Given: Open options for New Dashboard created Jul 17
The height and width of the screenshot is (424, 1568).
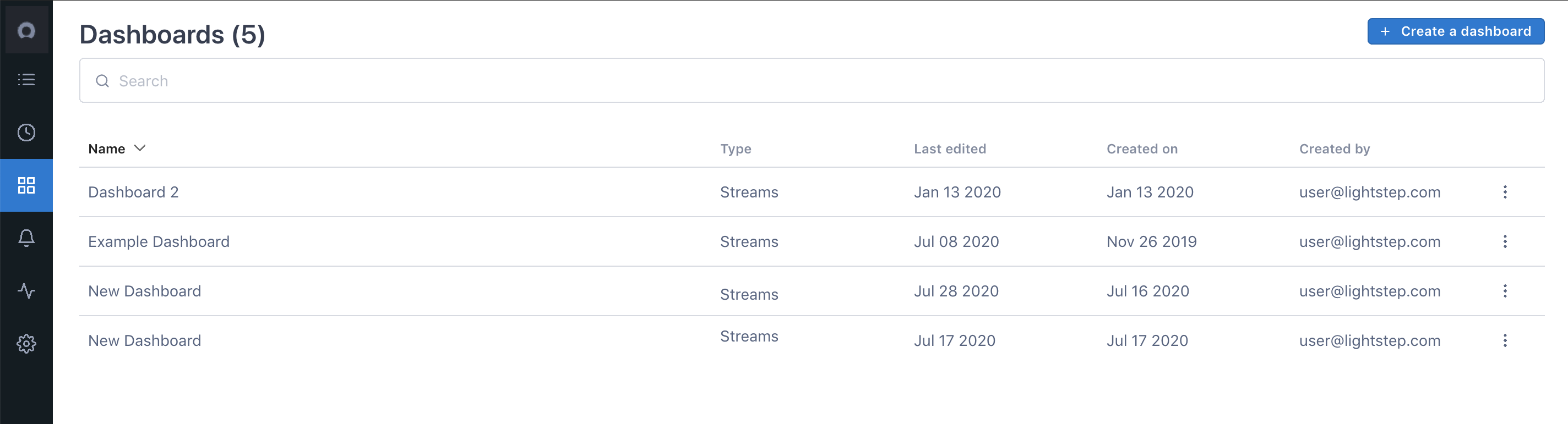Looking at the screenshot, I should coord(1505,340).
